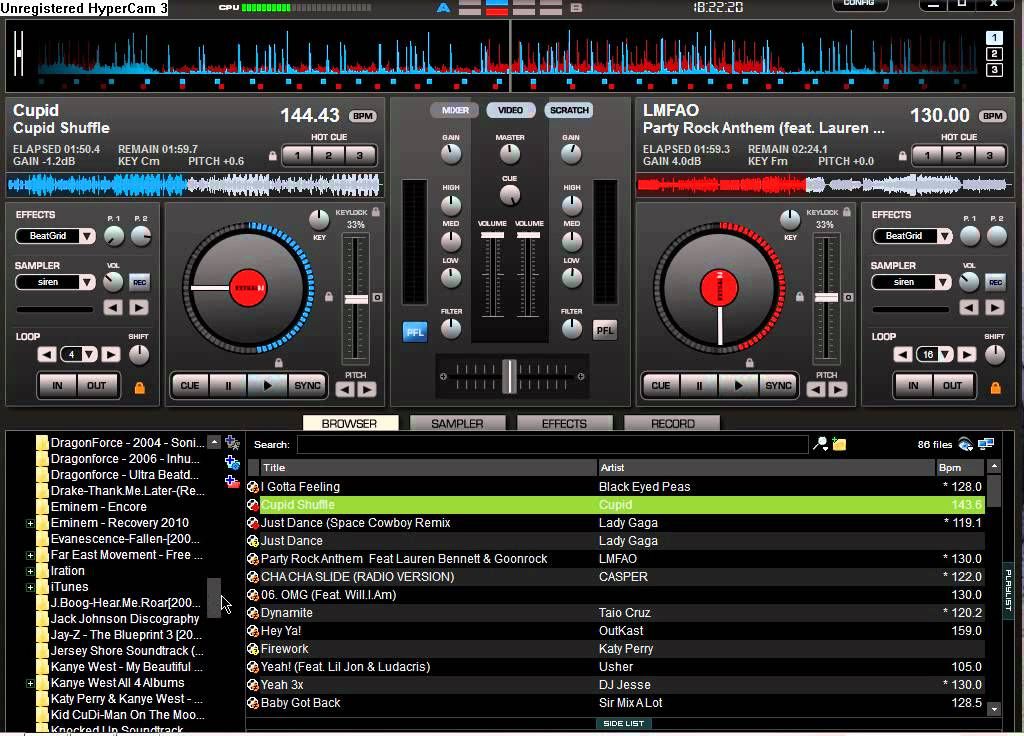Viewport: 1024px width, 736px height.
Task: Click the crossfader slider handle
Action: (x=510, y=376)
